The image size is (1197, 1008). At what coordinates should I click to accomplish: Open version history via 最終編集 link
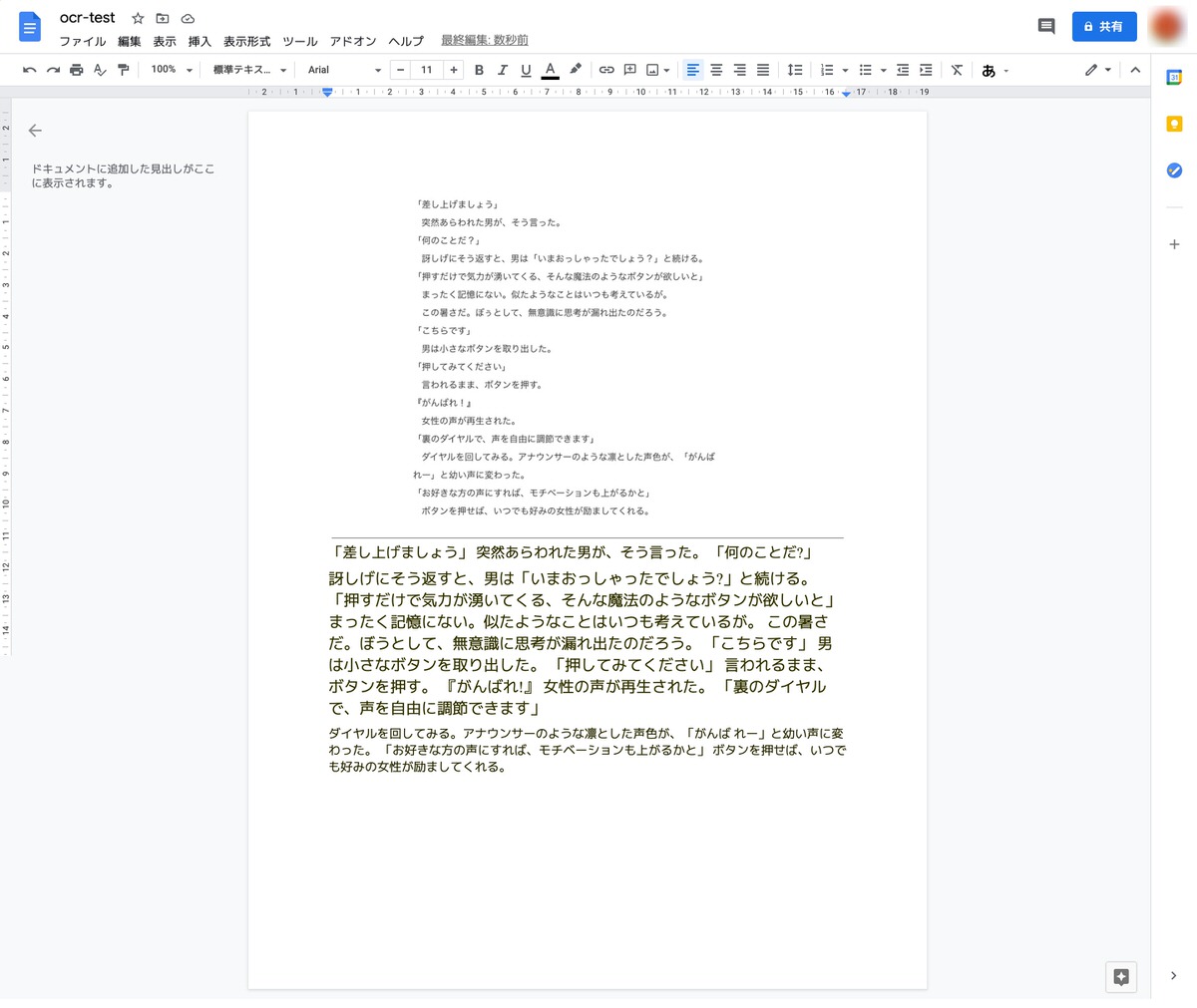pos(485,41)
